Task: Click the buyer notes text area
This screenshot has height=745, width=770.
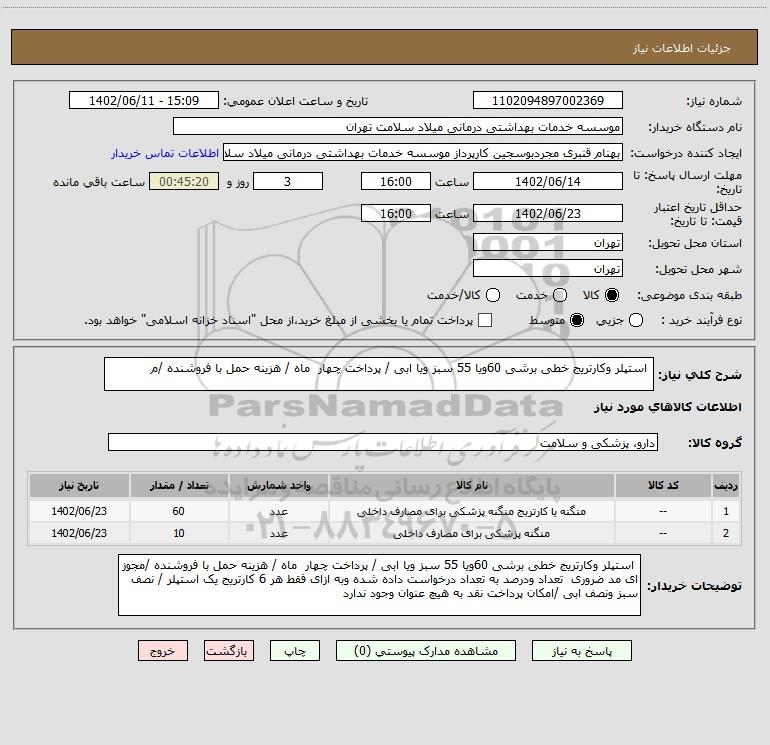Action: (x=379, y=585)
